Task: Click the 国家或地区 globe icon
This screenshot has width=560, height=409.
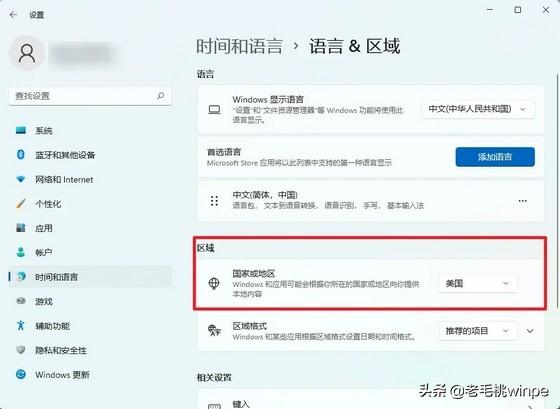Action: [214, 283]
